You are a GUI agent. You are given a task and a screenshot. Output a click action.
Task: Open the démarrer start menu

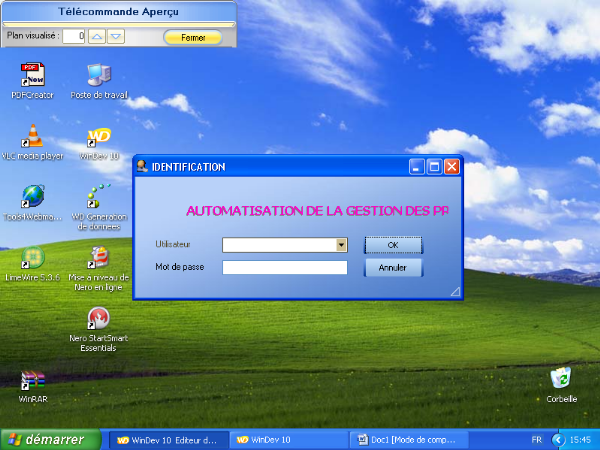[51, 439]
